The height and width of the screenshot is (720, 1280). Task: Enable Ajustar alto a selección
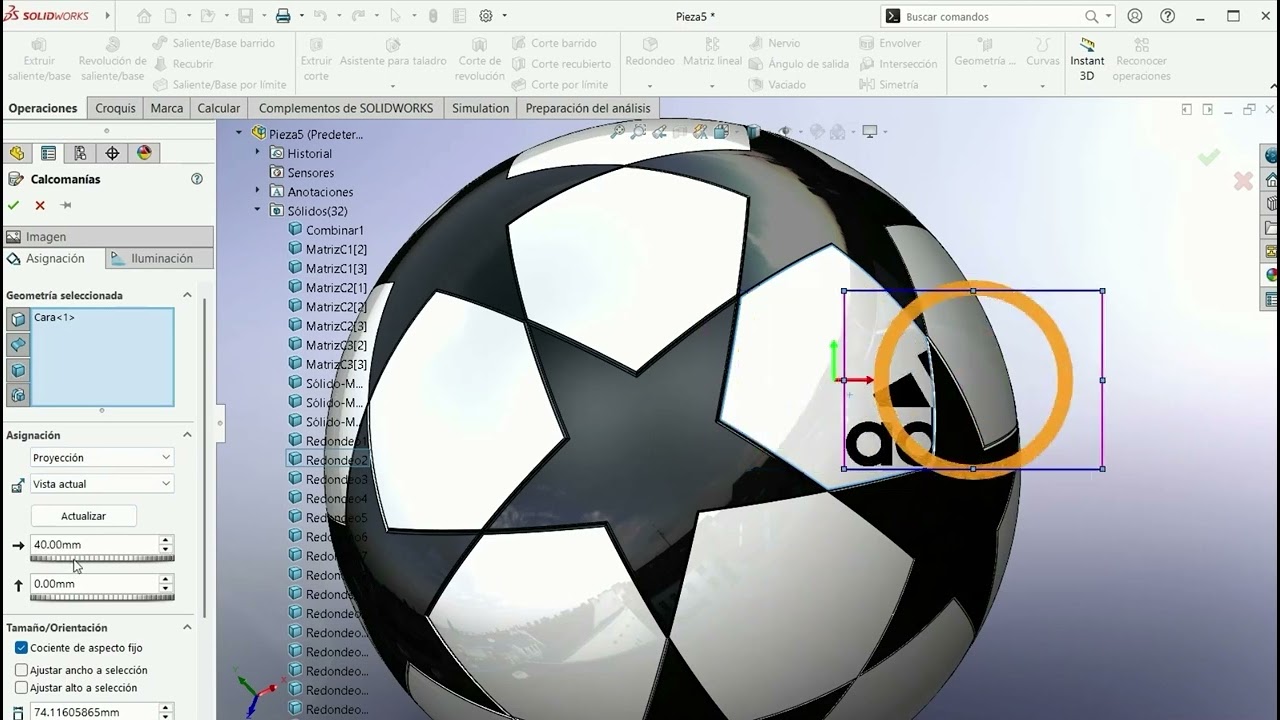coord(21,688)
